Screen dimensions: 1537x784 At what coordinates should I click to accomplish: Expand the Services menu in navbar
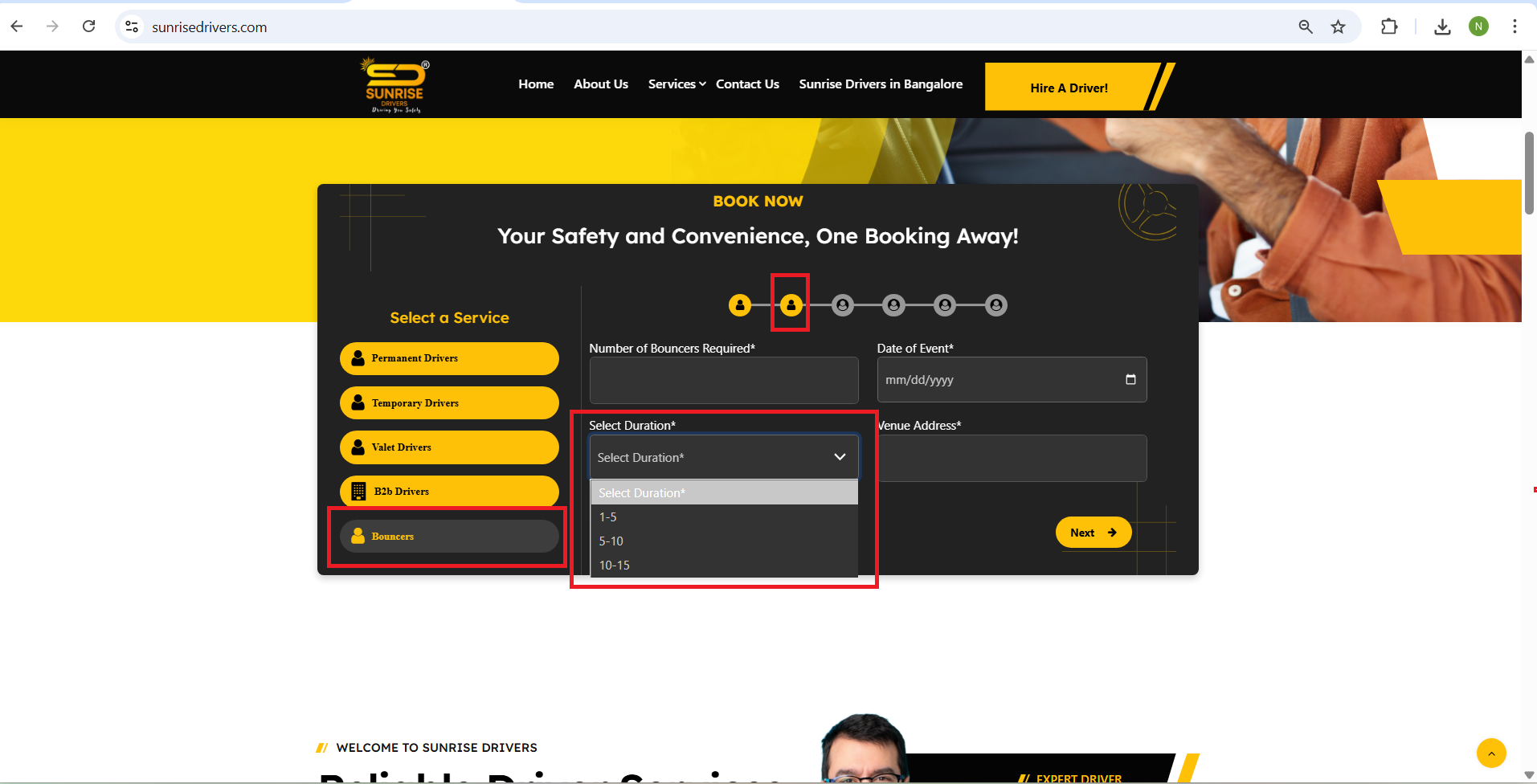click(677, 84)
